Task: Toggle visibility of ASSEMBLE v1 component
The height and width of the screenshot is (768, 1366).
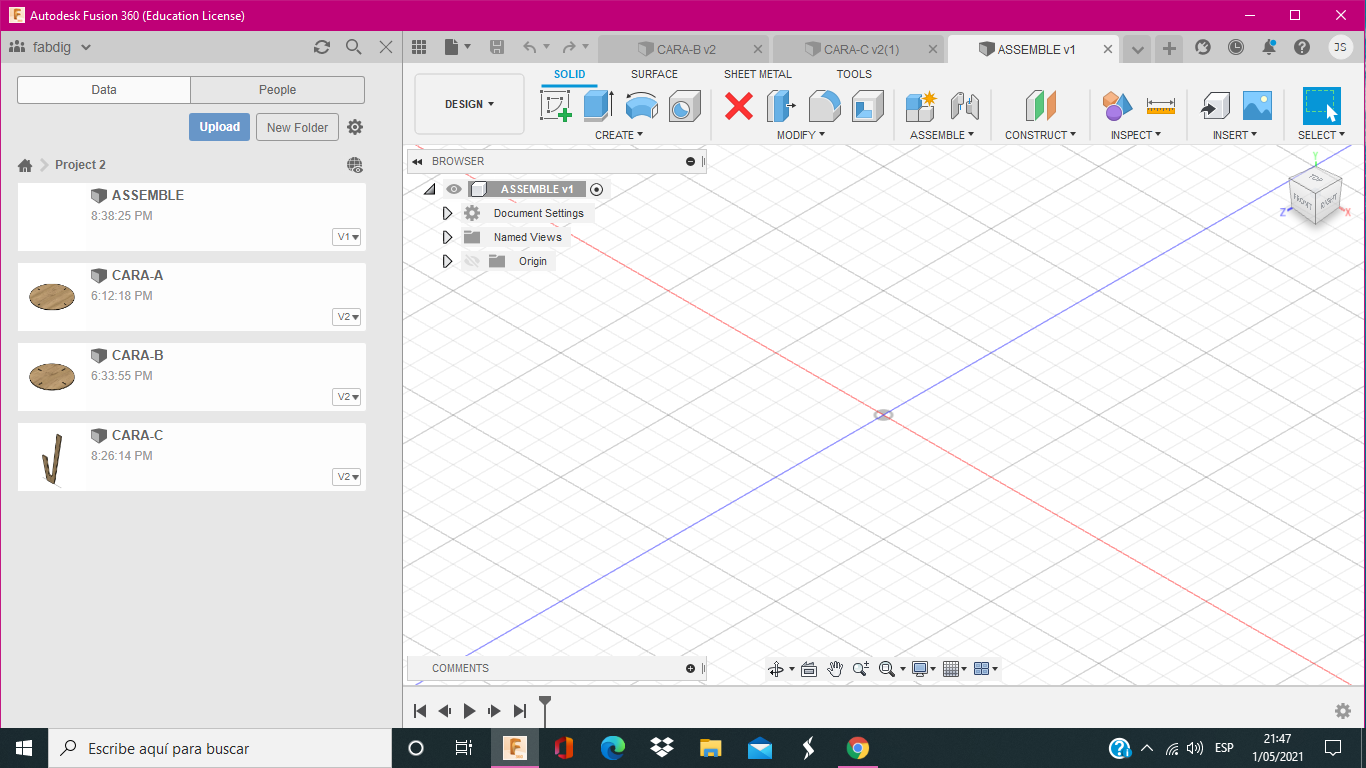Action: click(x=454, y=189)
